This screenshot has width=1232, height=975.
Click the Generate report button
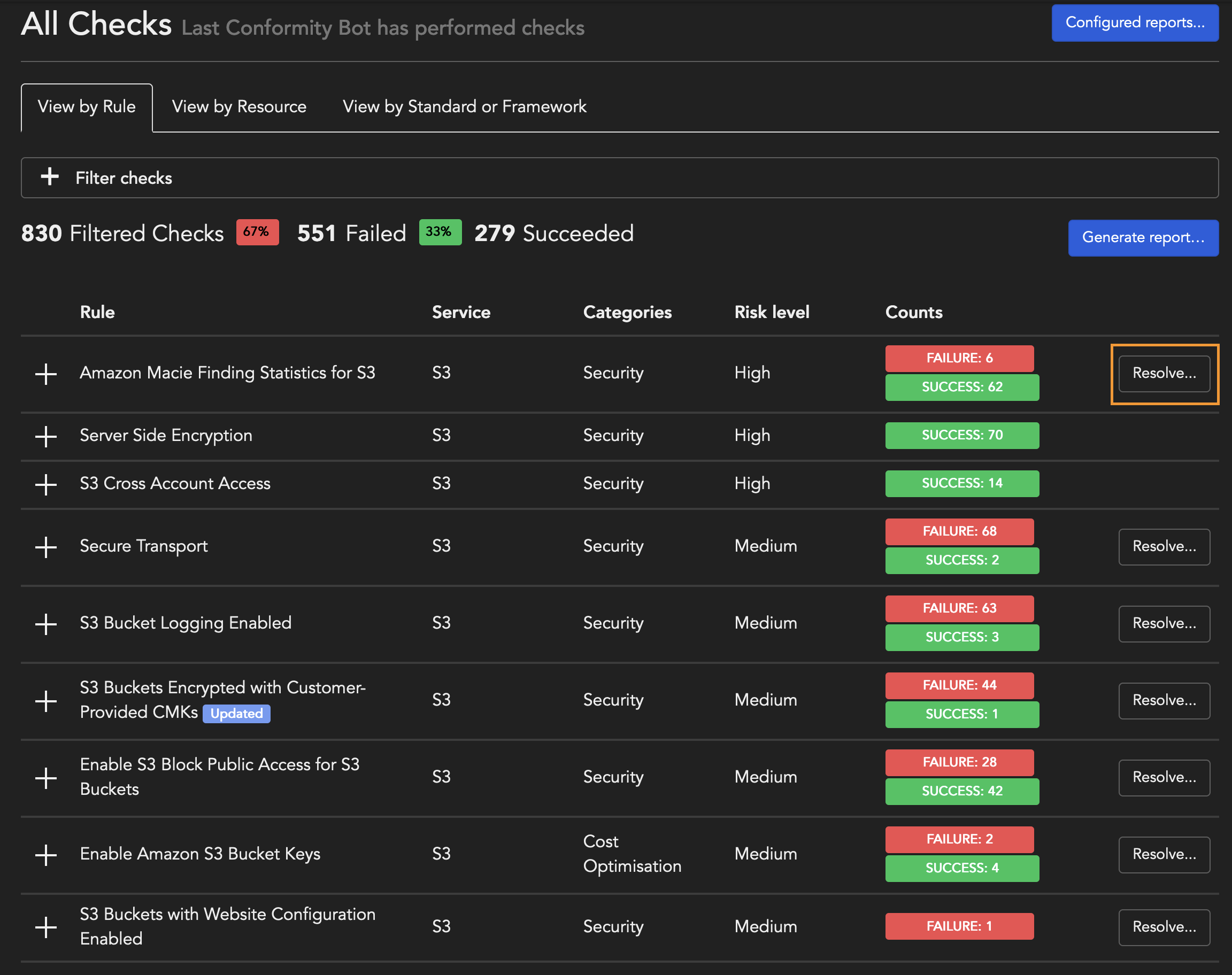(x=1143, y=237)
